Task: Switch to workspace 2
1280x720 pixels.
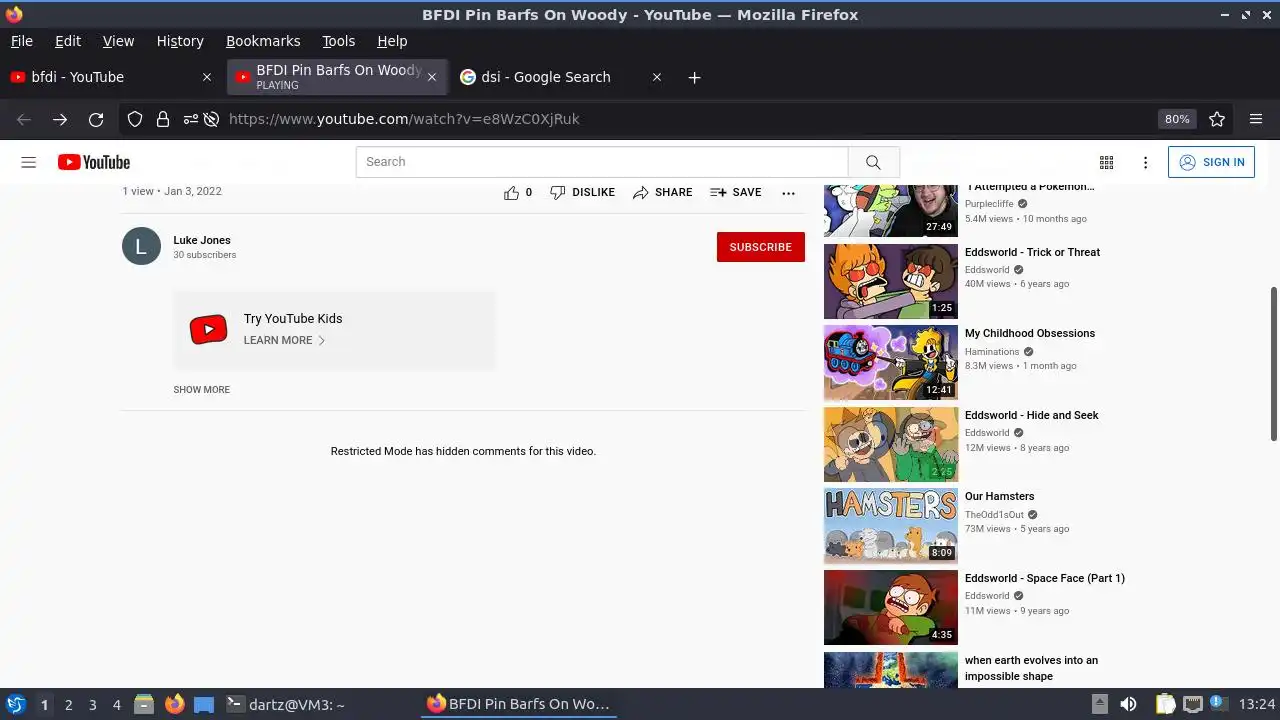Action: coord(68,705)
